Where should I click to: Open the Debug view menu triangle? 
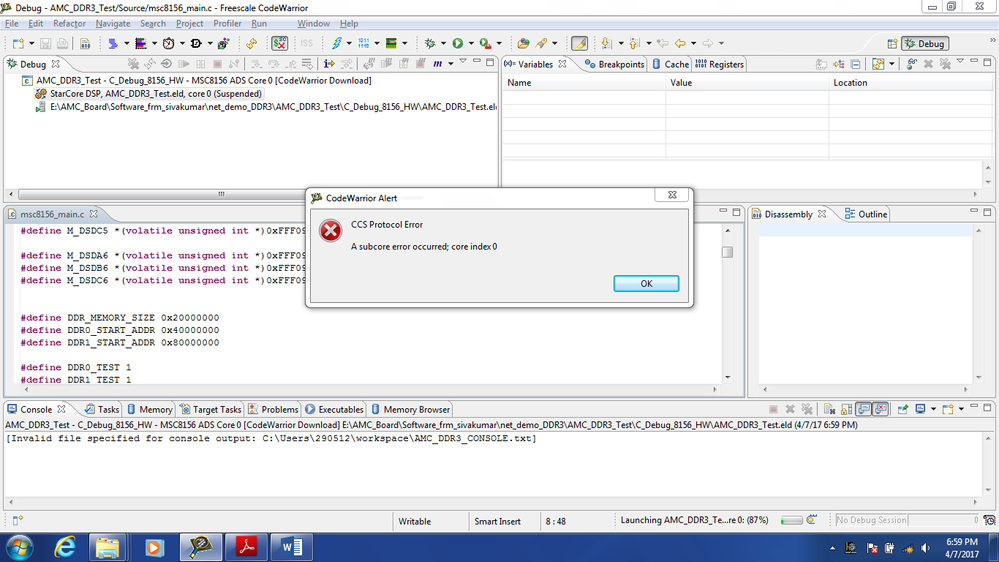[x=463, y=62]
